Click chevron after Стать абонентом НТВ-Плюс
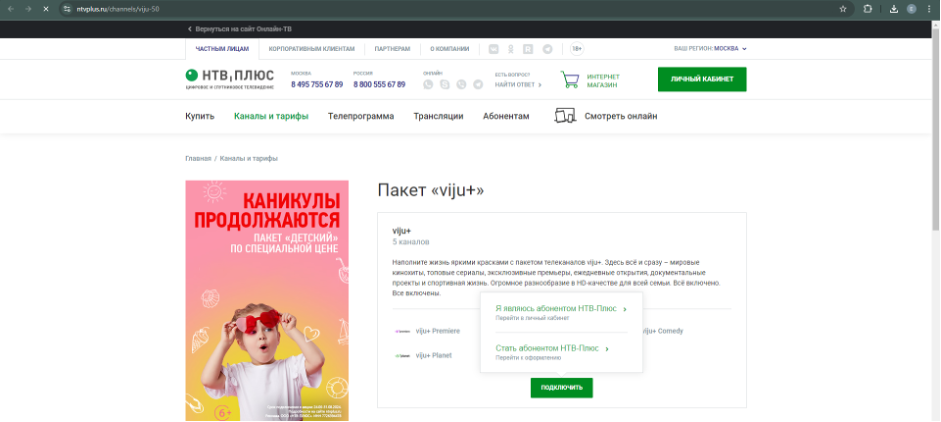Viewport: 941px width, 422px height. click(607, 349)
